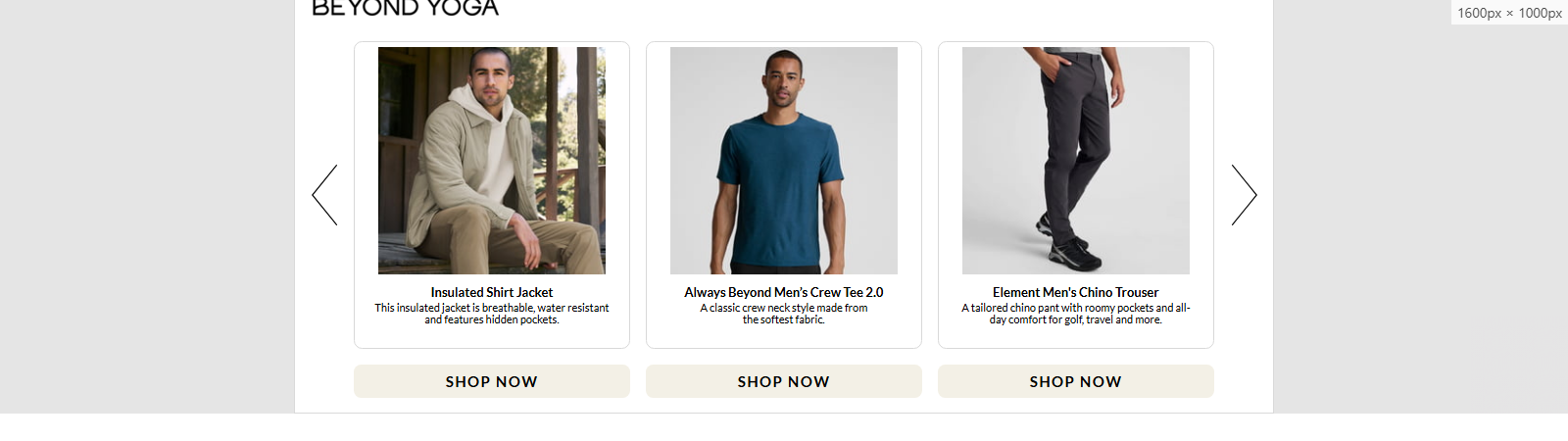Click the chino description about golf and travel

[x=1076, y=314]
